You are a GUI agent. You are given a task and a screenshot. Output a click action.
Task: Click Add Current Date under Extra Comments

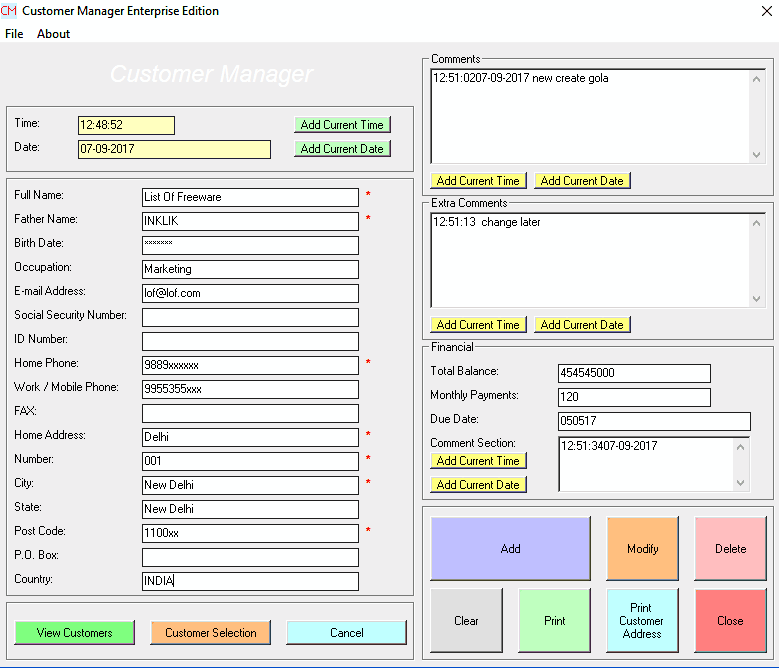[582, 325]
